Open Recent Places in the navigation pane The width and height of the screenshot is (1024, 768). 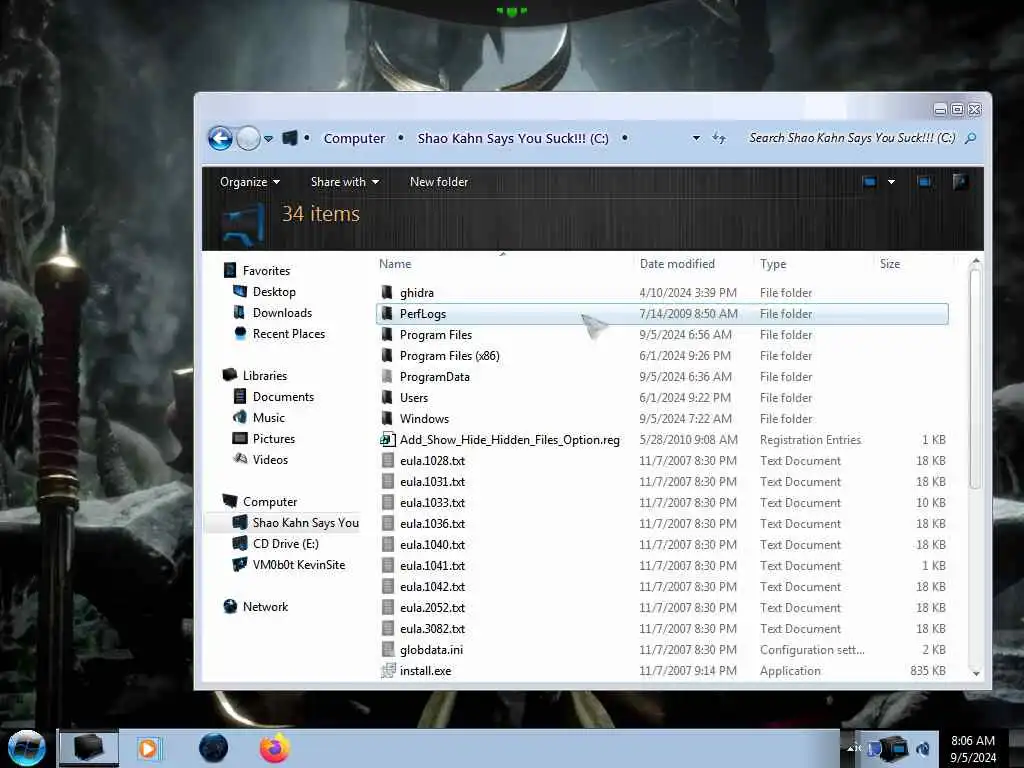click(x=289, y=334)
